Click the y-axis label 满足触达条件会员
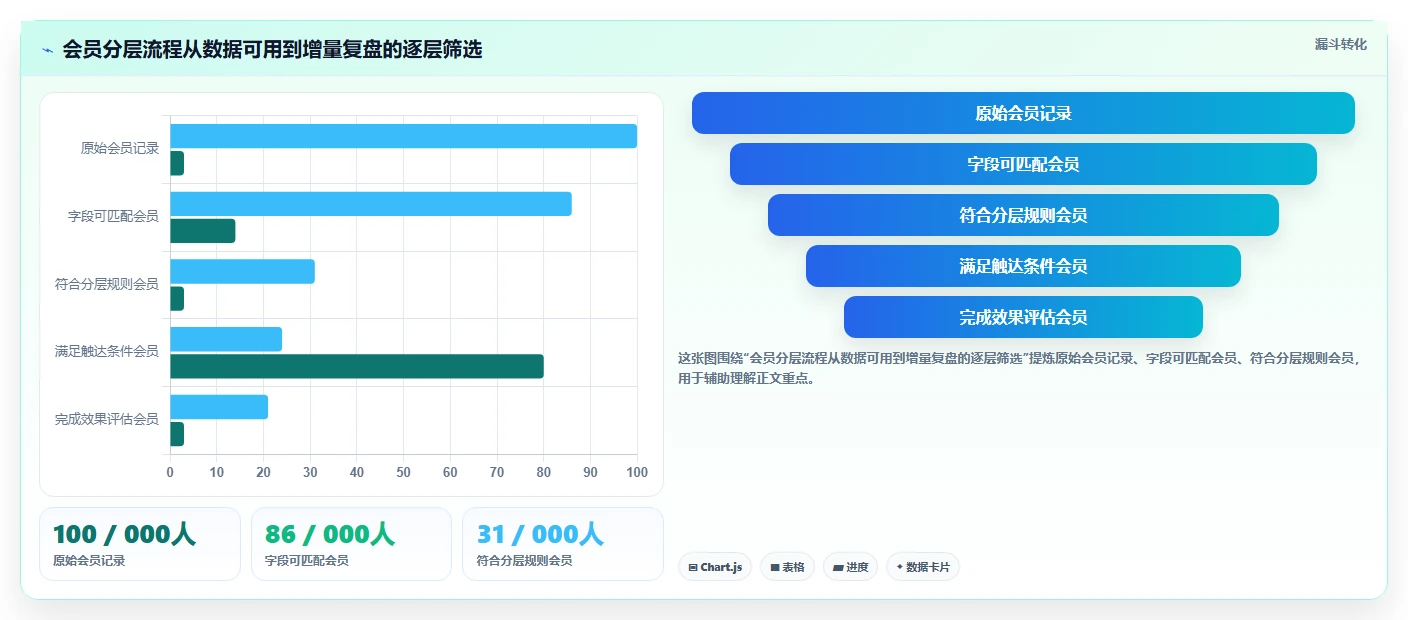 (107, 352)
